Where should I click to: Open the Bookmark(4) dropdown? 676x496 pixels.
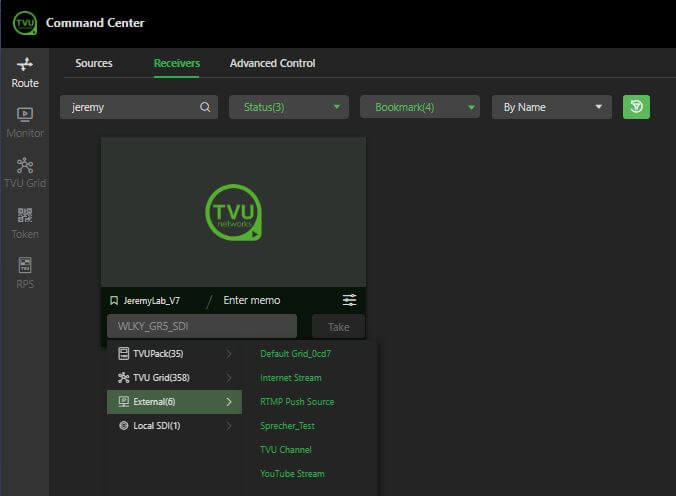pos(420,107)
